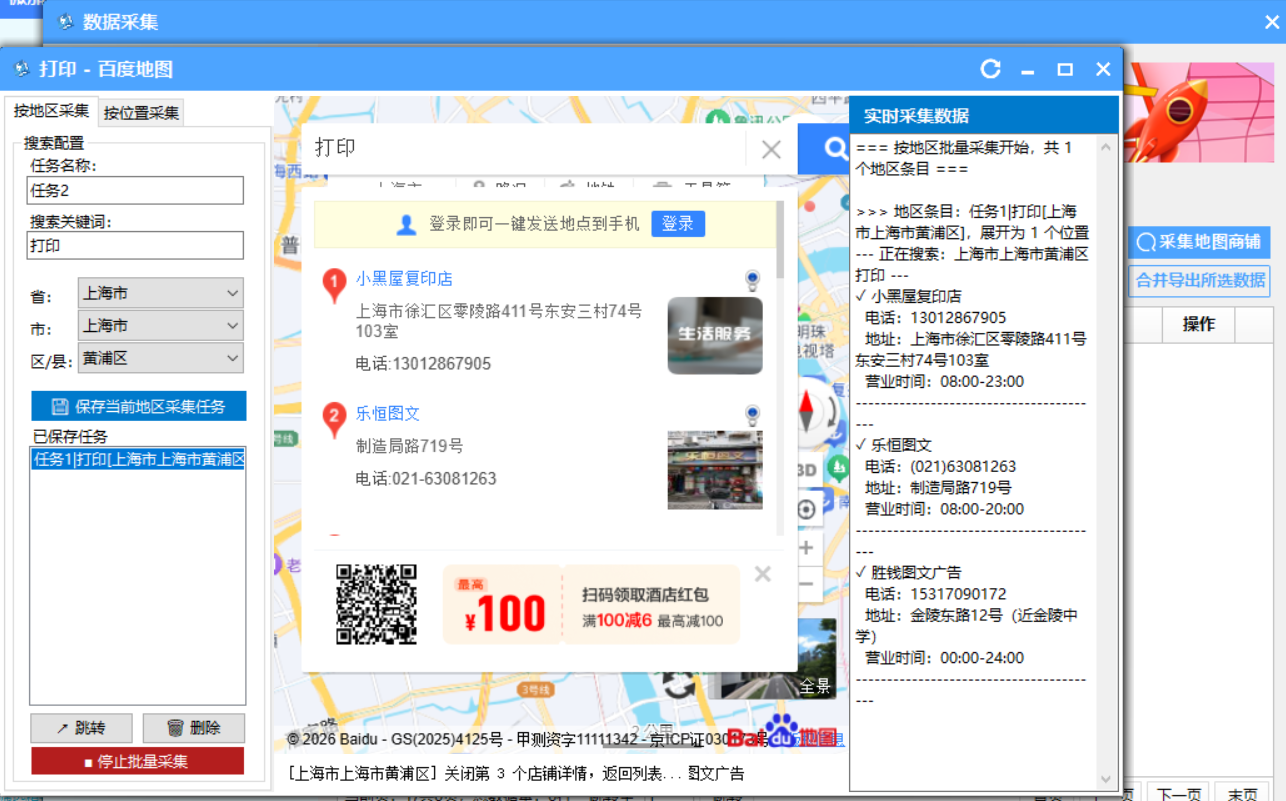Click the map zoom in plus button
The image size is (1286, 801).
[x=807, y=548]
